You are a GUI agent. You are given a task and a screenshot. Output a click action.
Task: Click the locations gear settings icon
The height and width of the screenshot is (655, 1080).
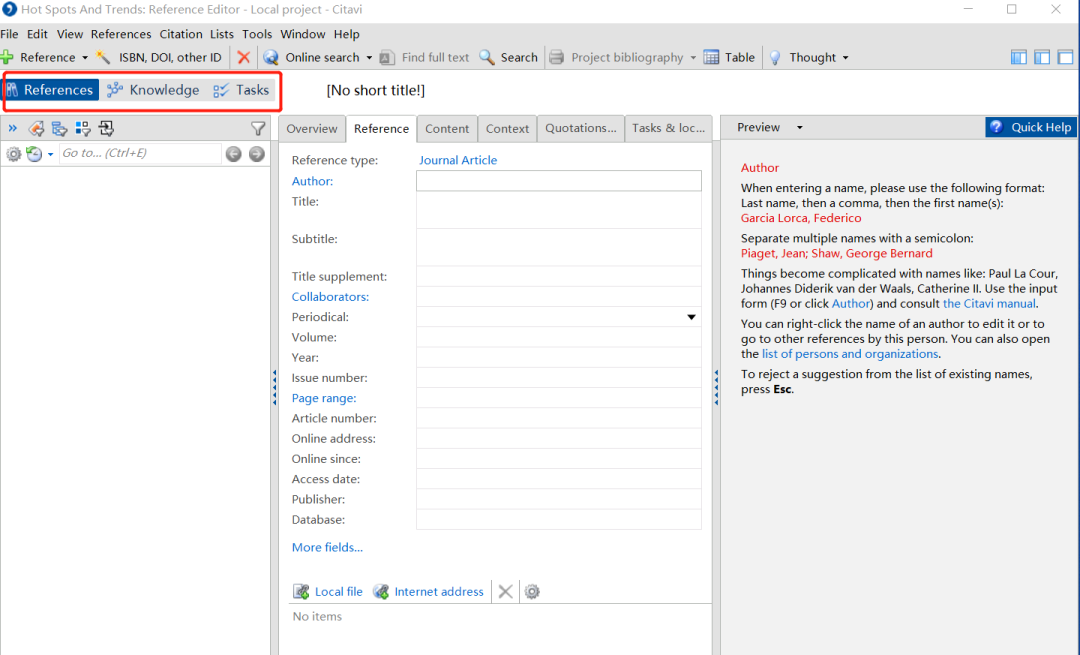[532, 592]
